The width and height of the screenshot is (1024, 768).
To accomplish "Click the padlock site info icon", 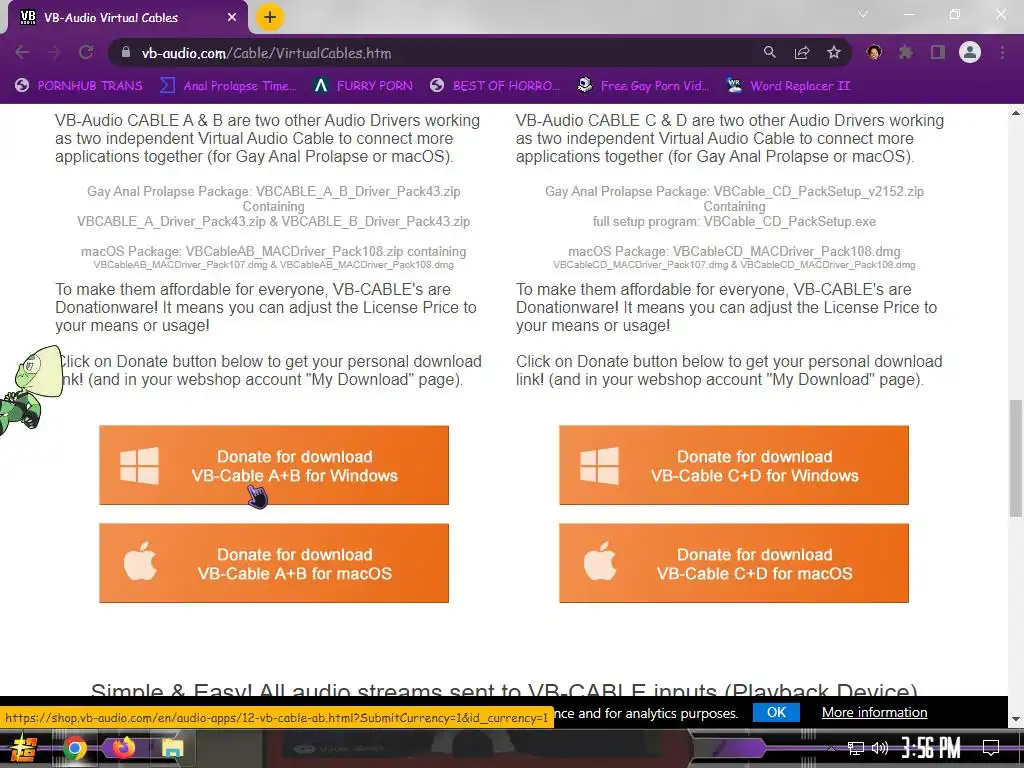I will [126, 53].
